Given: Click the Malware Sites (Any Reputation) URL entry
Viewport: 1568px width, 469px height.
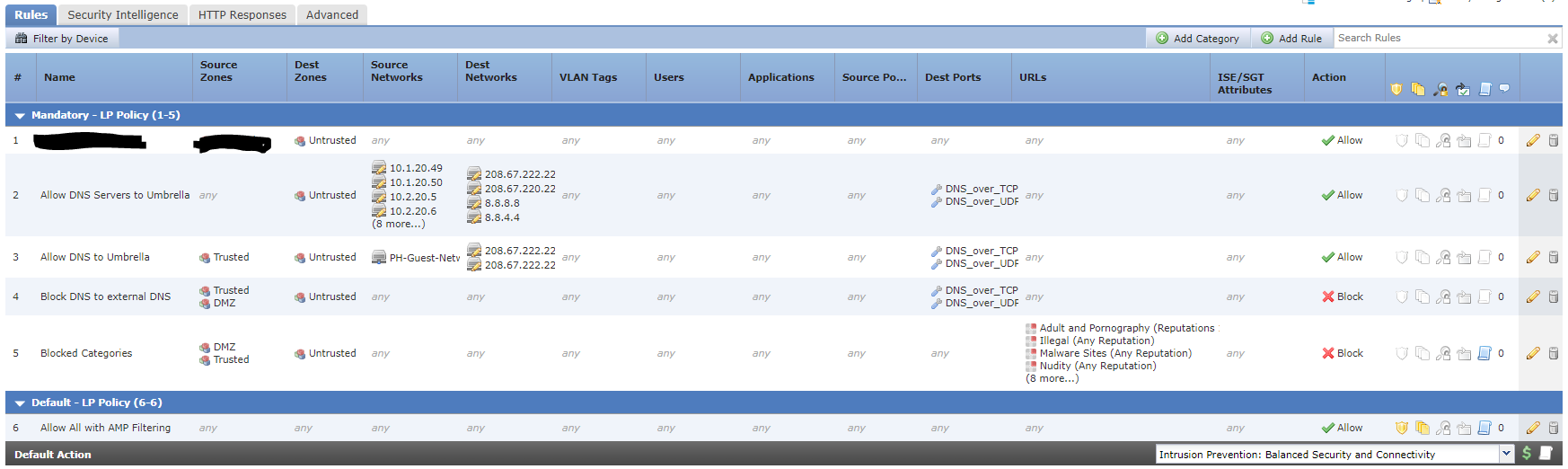Looking at the screenshot, I should [1108, 353].
